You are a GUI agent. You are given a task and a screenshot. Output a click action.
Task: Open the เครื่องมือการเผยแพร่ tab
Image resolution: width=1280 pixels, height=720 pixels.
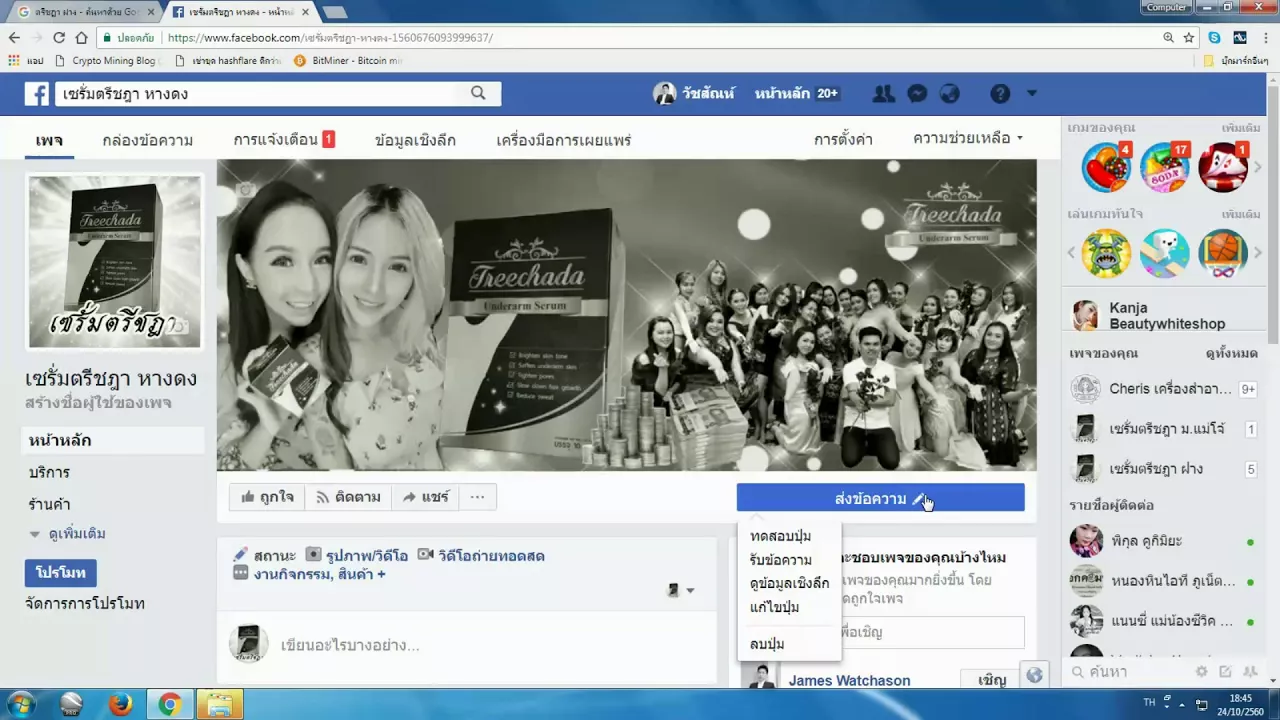pos(564,140)
